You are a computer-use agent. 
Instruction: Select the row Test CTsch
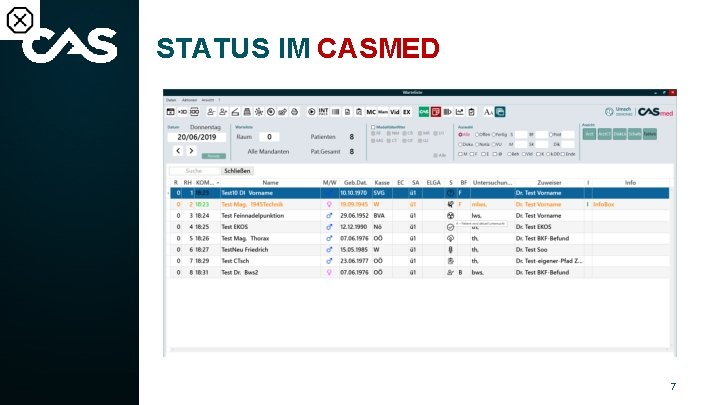coord(419,261)
